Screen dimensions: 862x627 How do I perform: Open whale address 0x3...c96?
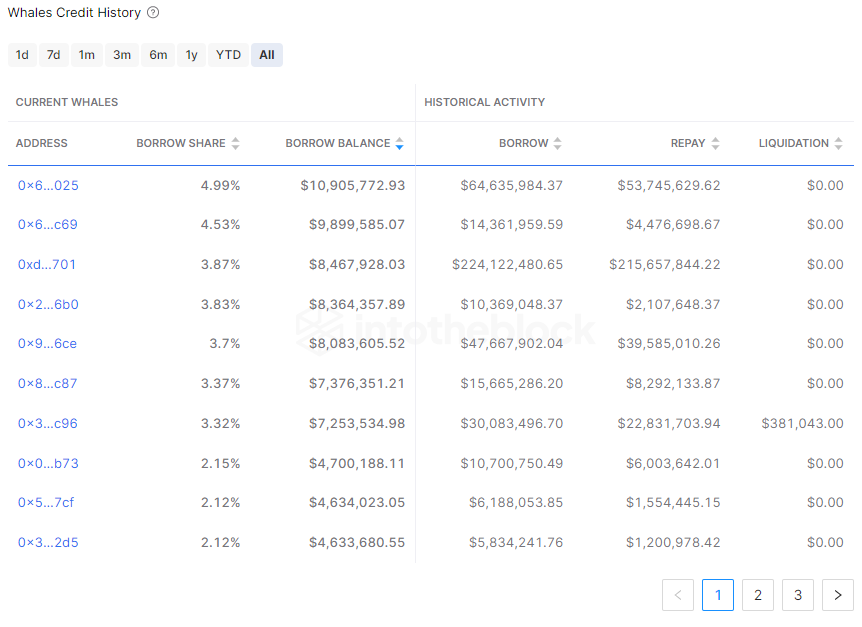click(x=47, y=423)
